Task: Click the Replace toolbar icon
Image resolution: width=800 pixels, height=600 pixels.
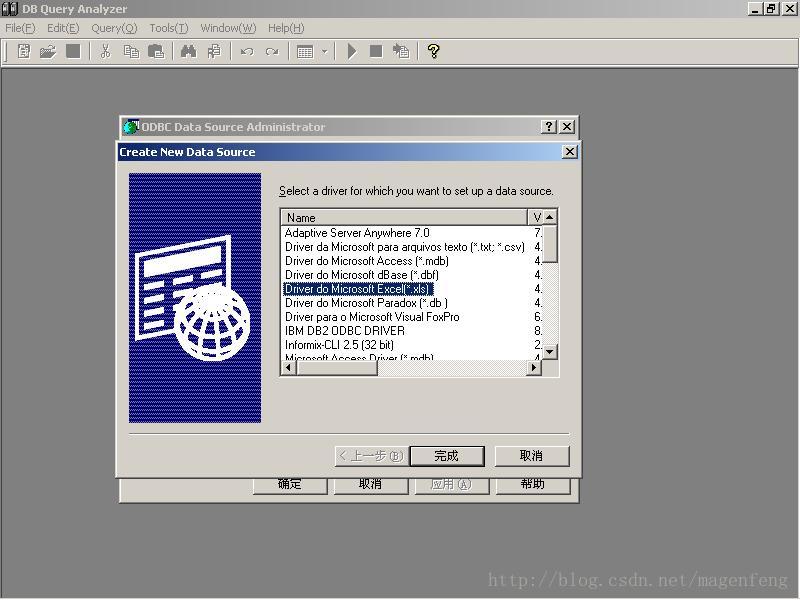Action: tap(214, 51)
